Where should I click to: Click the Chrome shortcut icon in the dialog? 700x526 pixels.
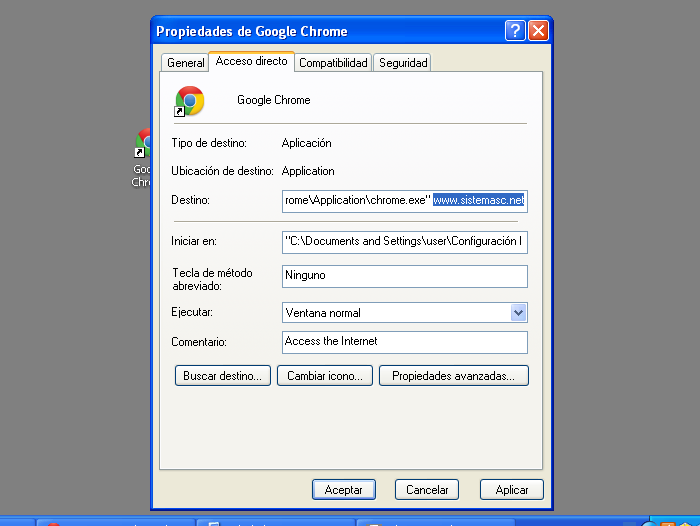189,101
